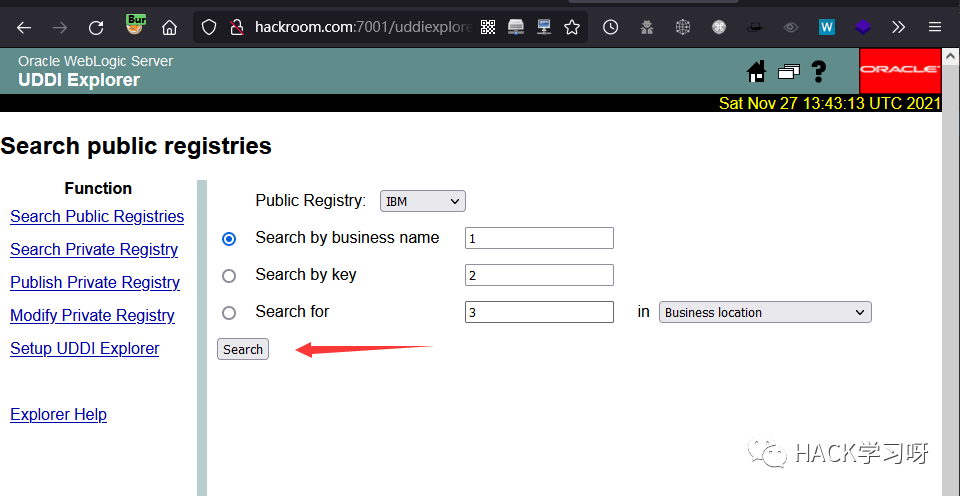Click the yellow date and time text
This screenshot has width=960, height=496.
[x=830, y=103]
